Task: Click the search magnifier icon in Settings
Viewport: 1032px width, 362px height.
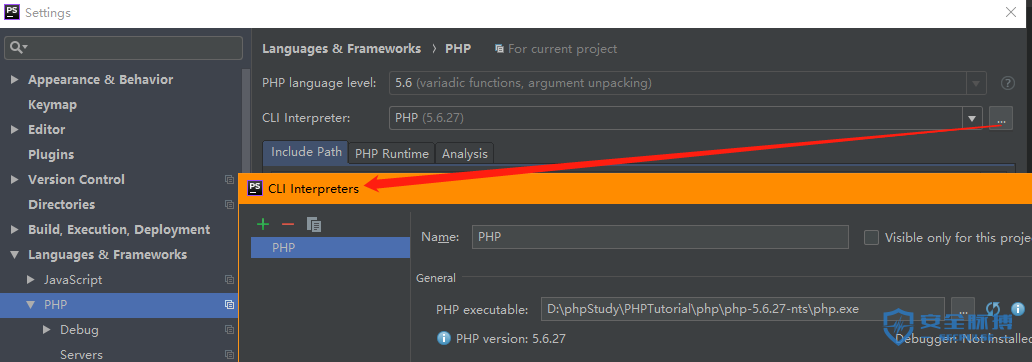Action: pyautogui.click(x=18, y=48)
